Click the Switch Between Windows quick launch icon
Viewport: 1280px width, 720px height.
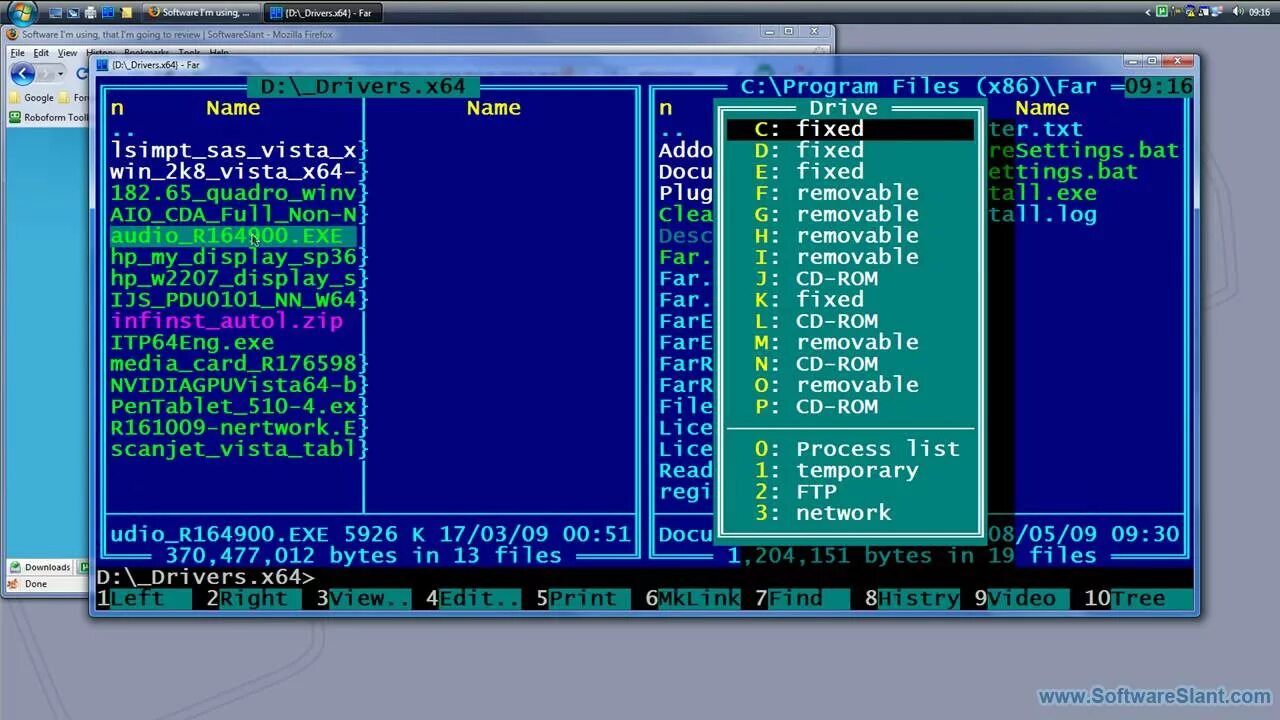(x=74, y=13)
